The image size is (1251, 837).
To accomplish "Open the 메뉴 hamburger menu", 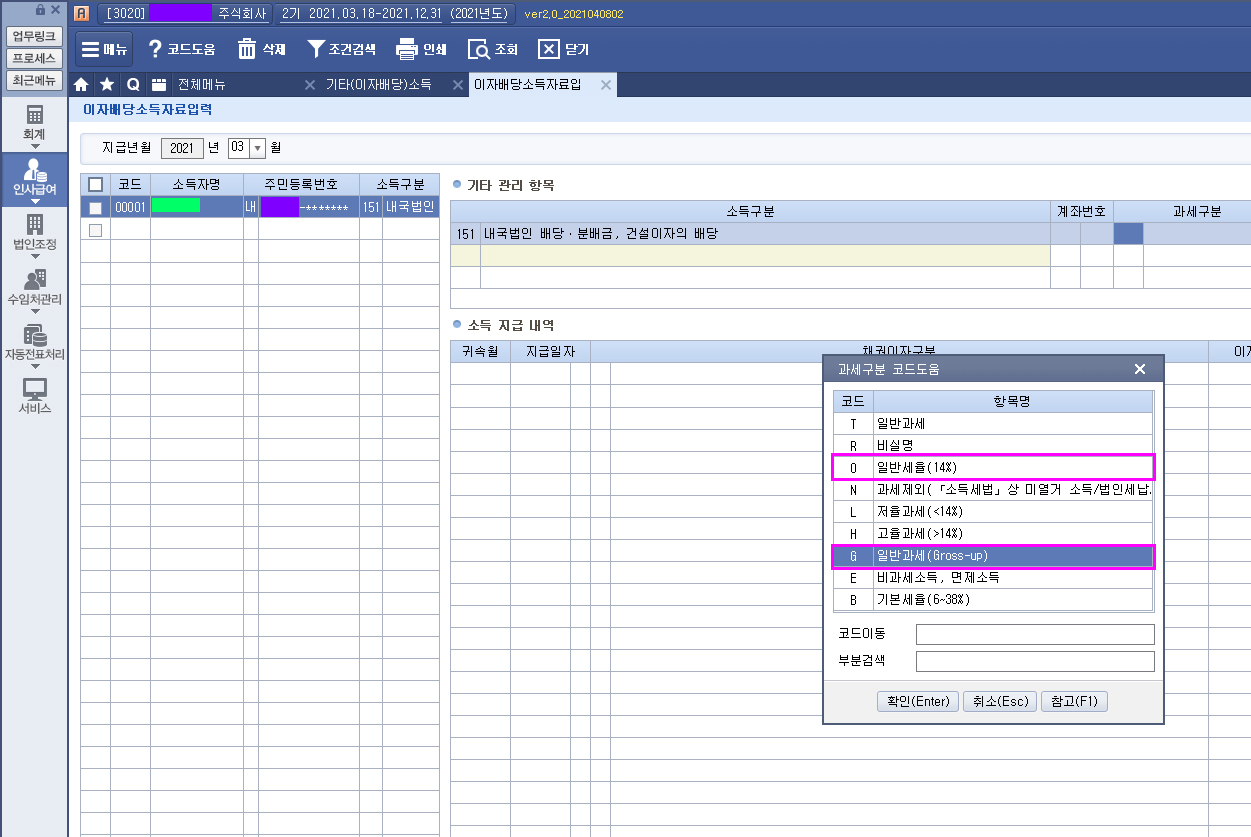I will click(104, 49).
